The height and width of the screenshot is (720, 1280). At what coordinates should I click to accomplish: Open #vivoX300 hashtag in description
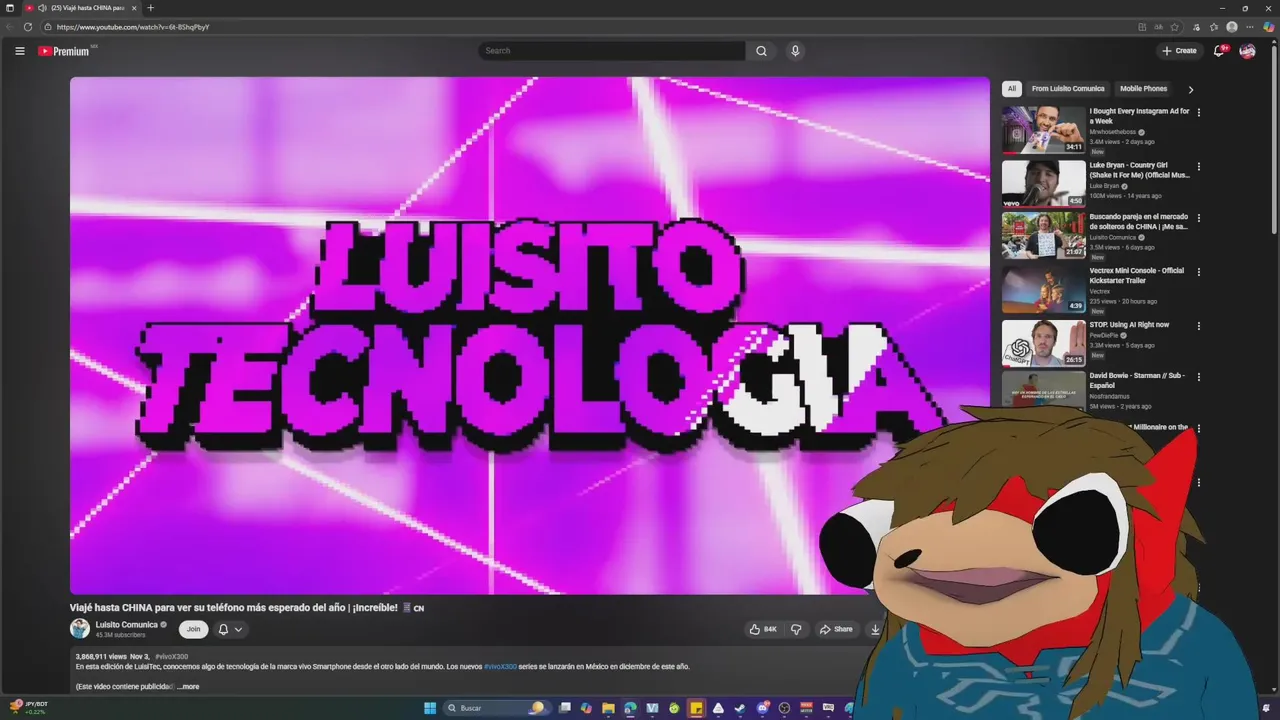(x=500, y=666)
